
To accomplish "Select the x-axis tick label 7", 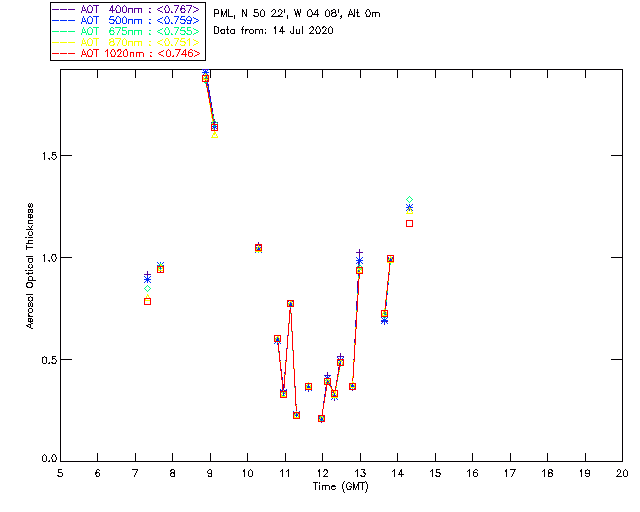I will click(135, 474).
